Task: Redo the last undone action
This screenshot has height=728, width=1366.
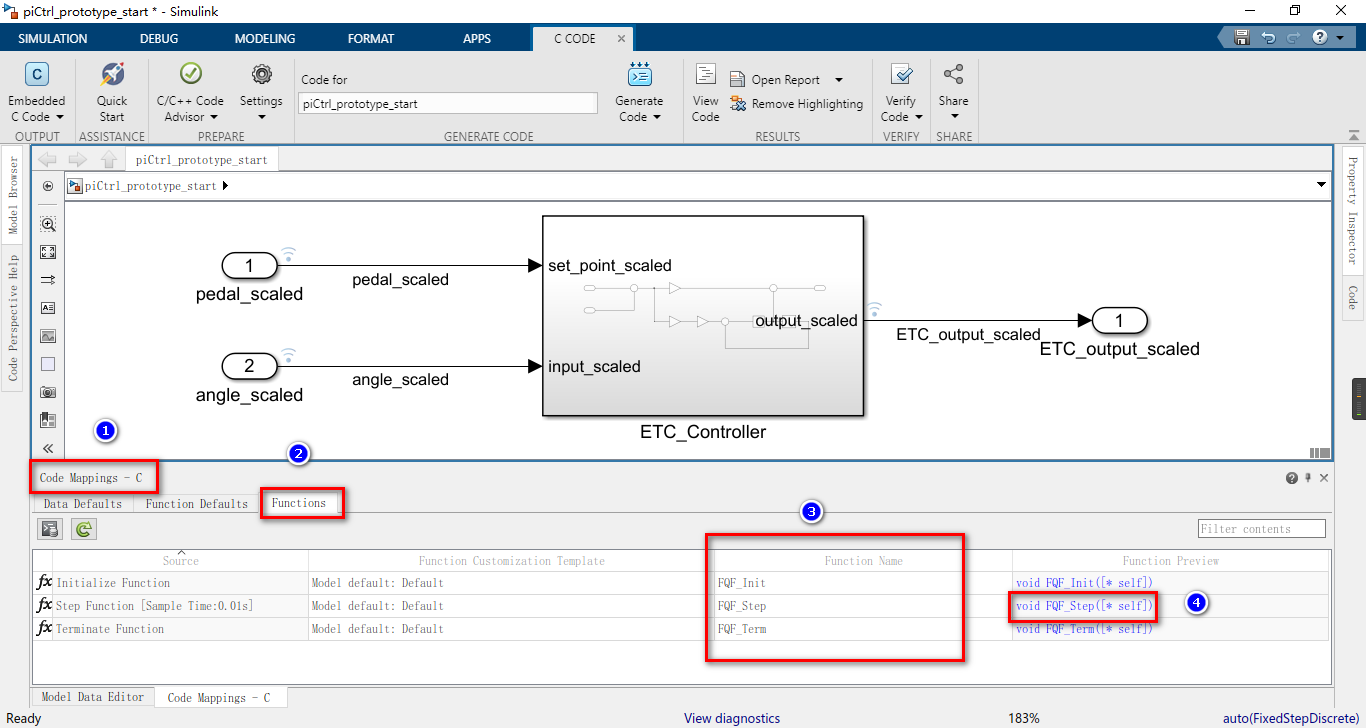Action: [1293, 38]
